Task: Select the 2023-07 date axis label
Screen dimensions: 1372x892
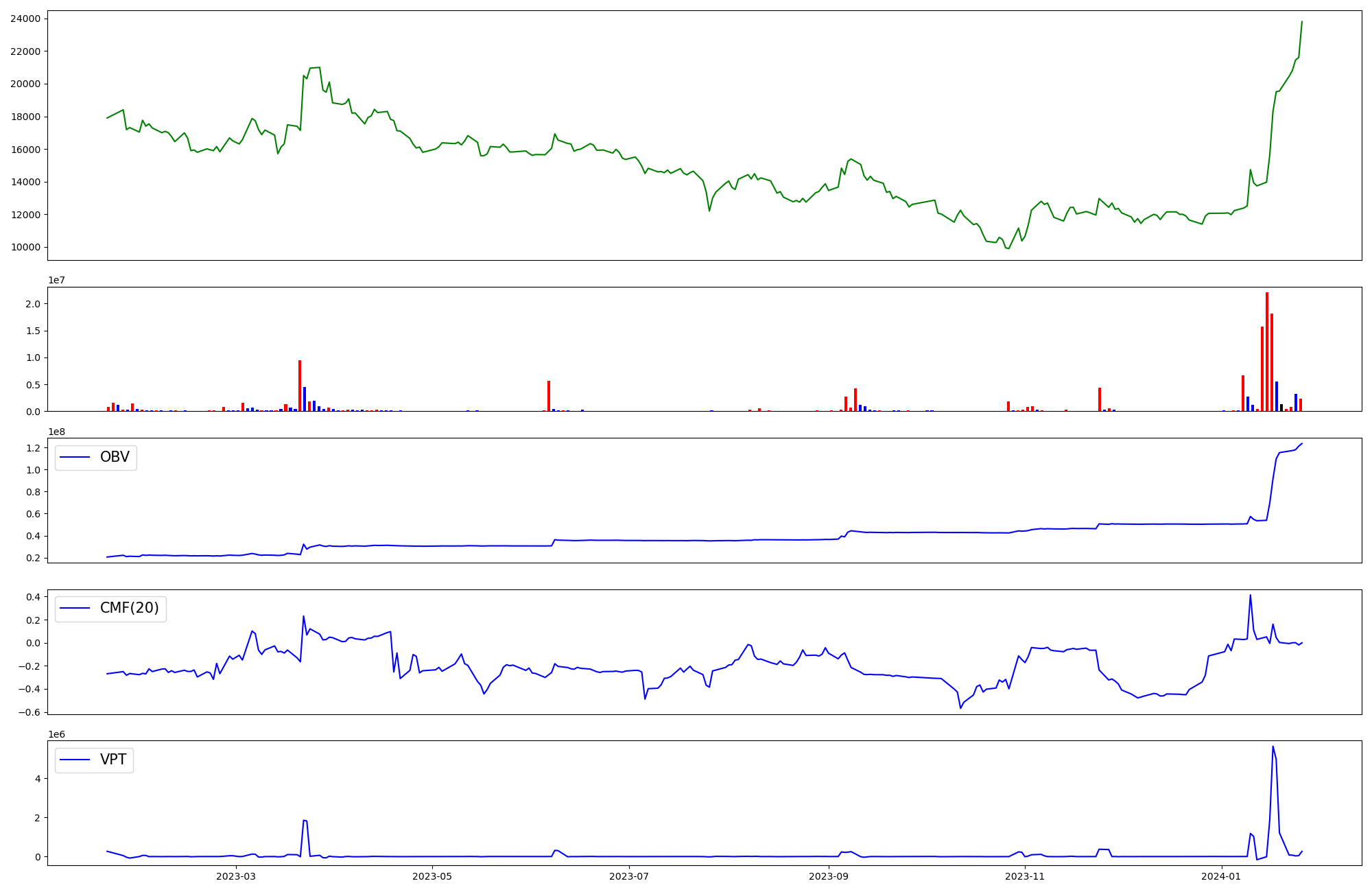Action: [629, 876]
